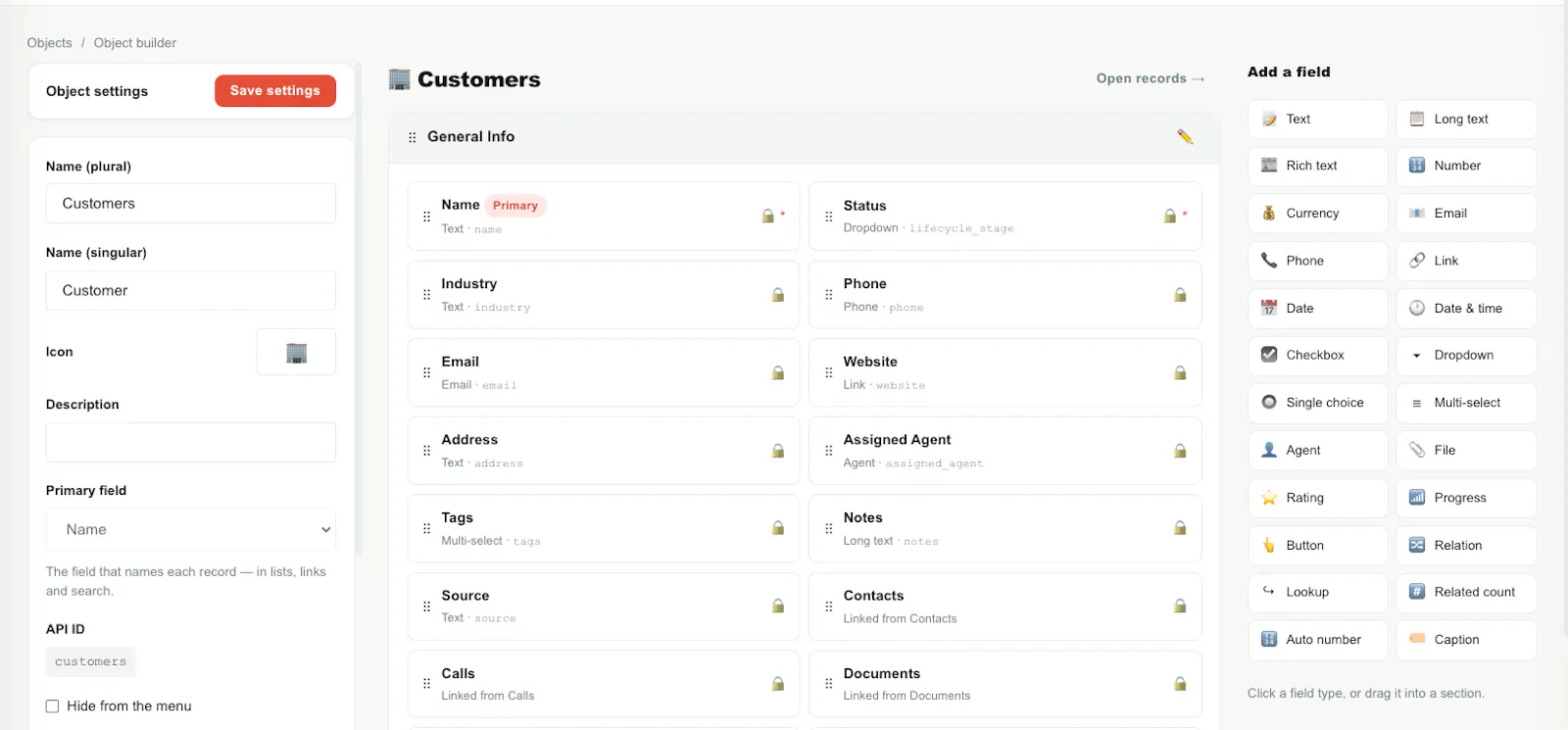Add a Currency field
Viewport: 1568px width, 730px height.
(1318, 214)
